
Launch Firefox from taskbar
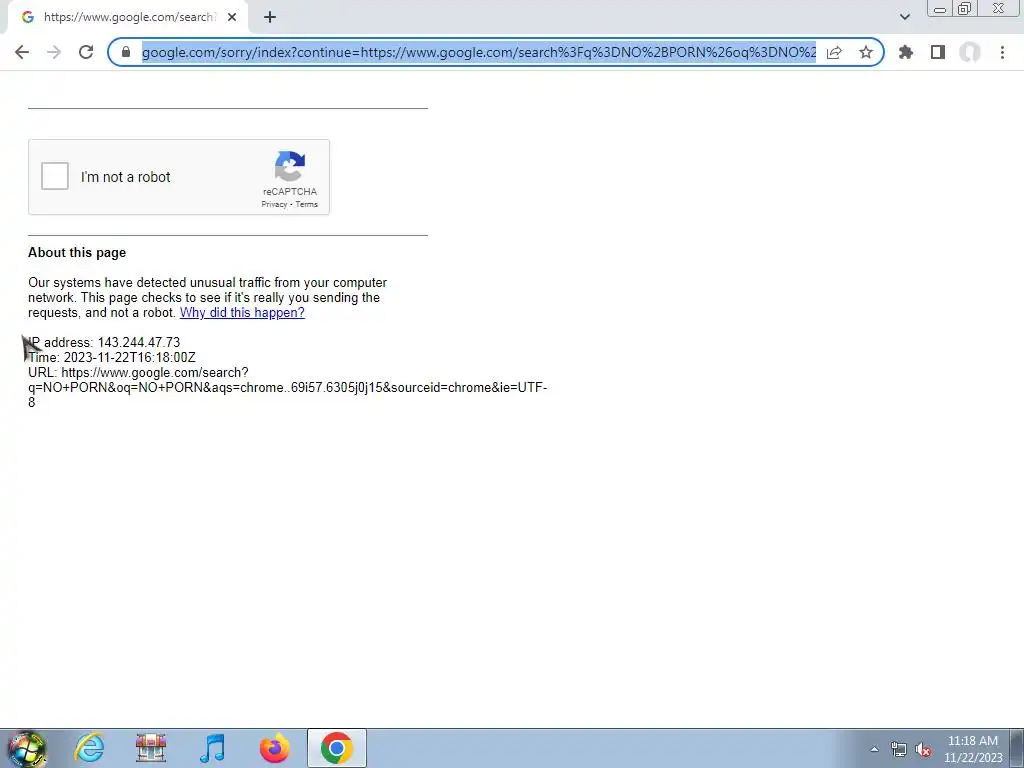click(274, 748)
